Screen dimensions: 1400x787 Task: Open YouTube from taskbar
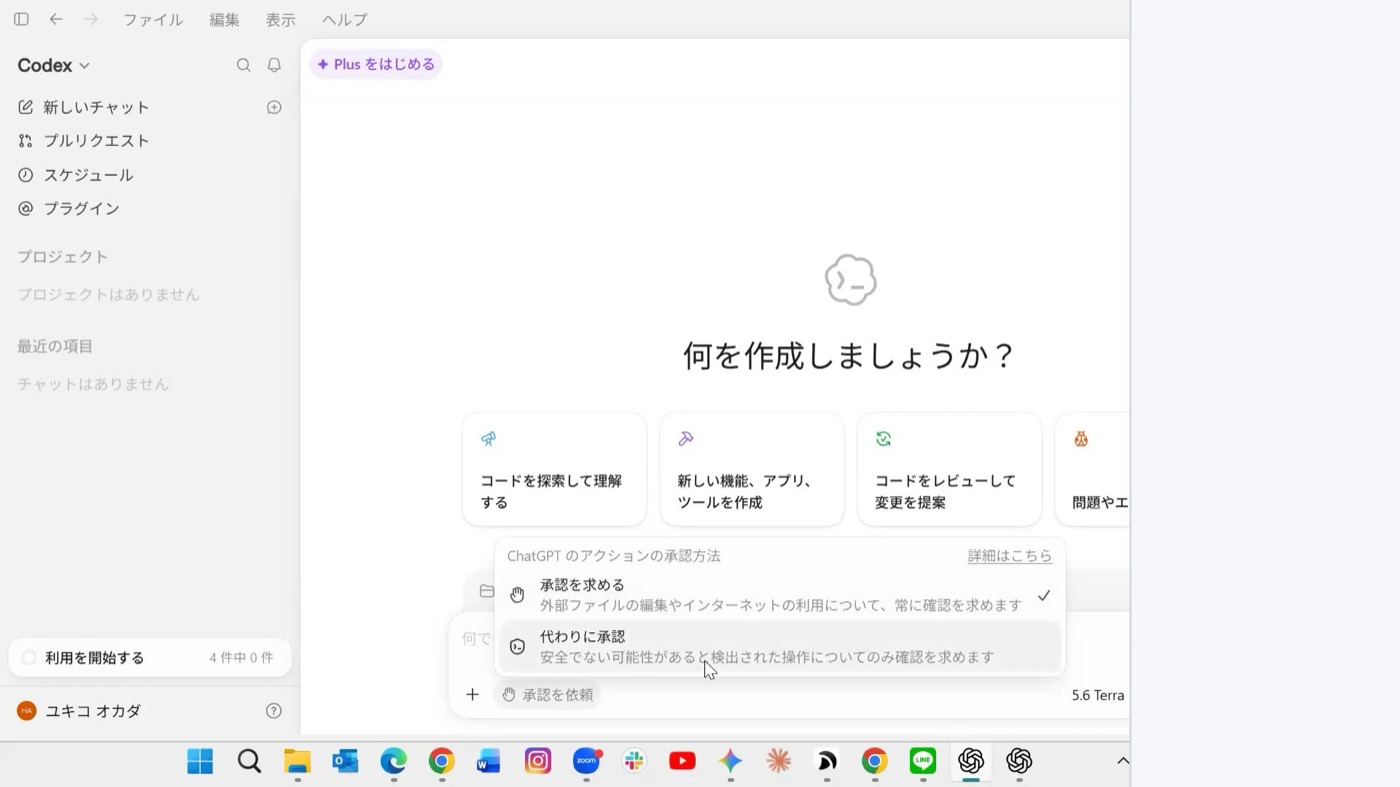[682, 761]
